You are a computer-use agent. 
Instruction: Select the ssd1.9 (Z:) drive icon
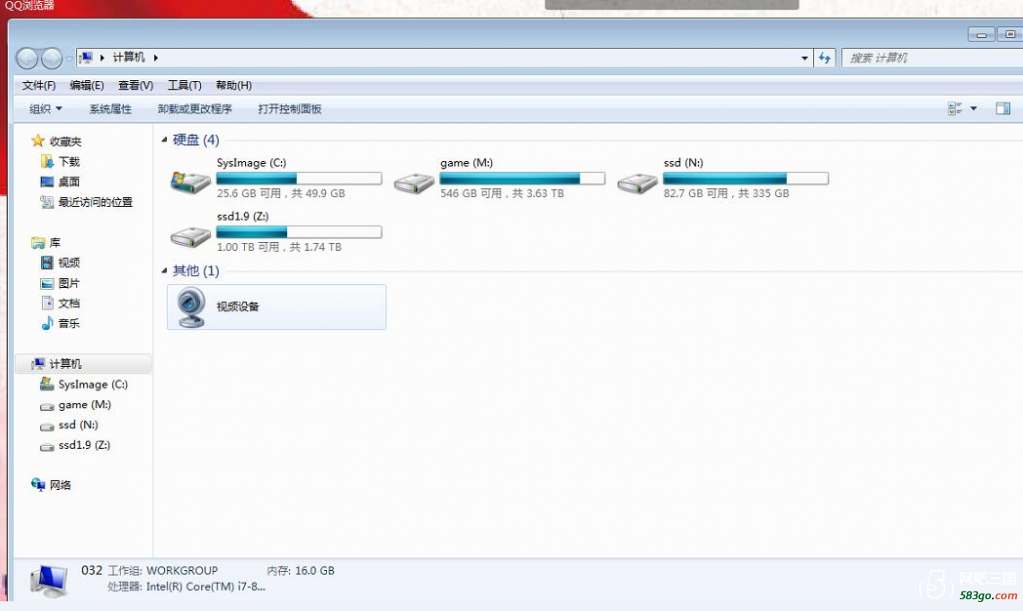pos(191,237)
